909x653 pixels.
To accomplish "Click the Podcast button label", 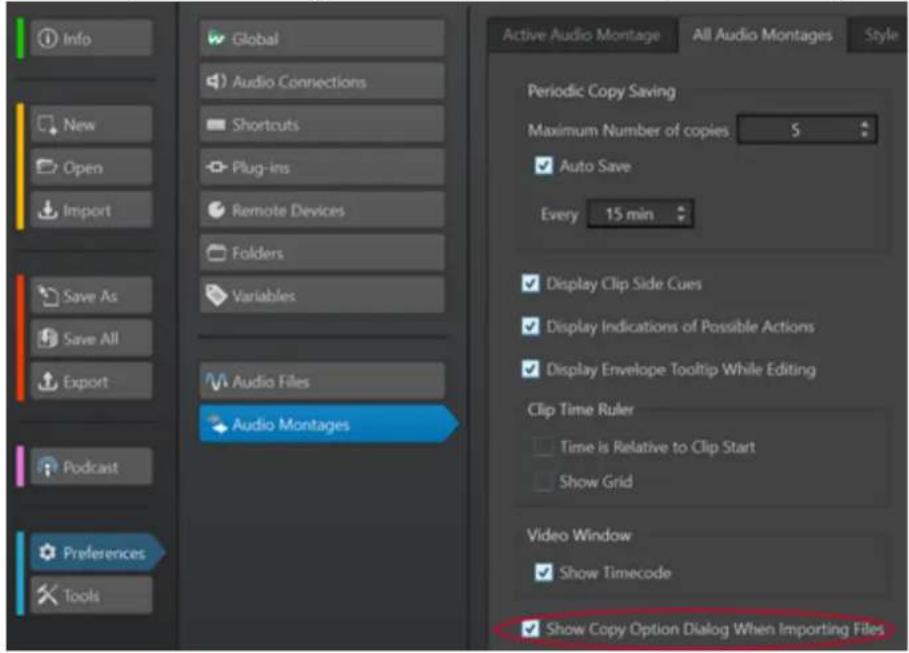I will point(90,467).
